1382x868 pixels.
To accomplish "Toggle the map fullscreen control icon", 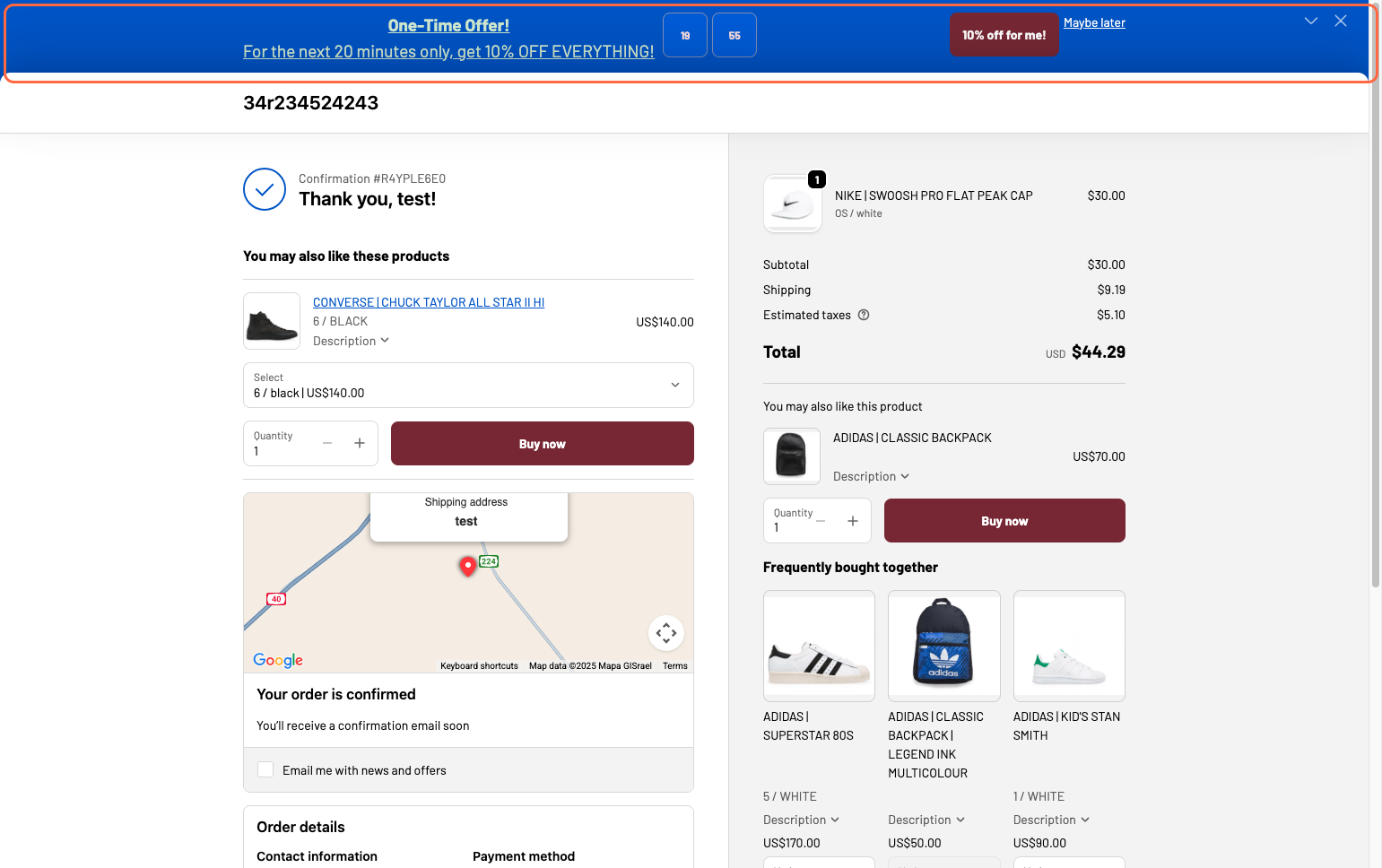I will tap(666, 633).
